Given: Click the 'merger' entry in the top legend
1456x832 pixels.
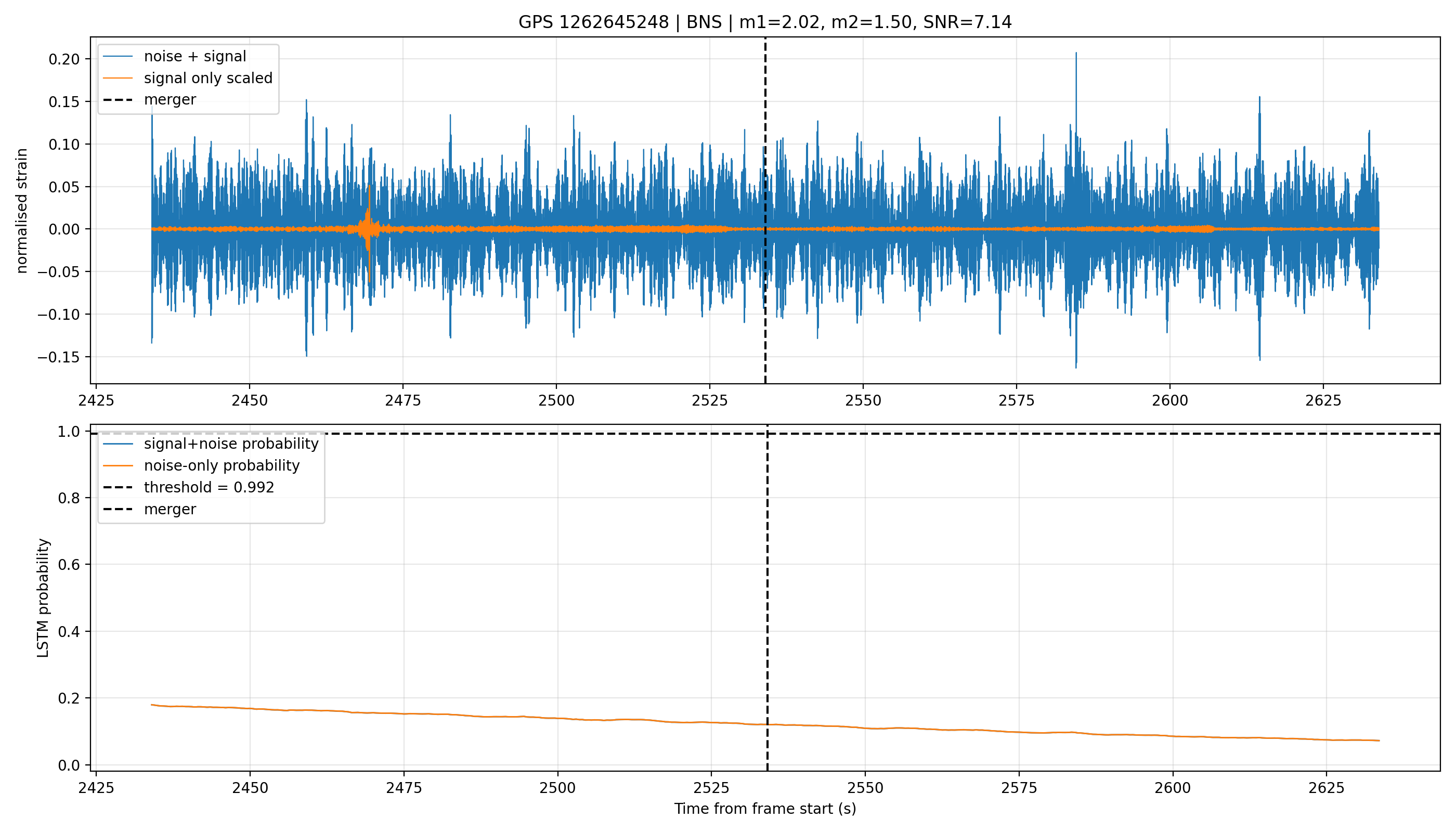Looking at the screenshot, I should tap(170, 100).
